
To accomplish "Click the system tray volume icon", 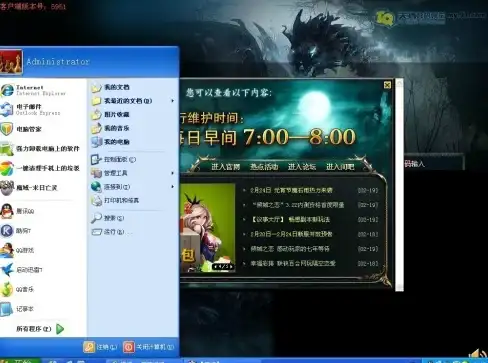I will 476,353.
